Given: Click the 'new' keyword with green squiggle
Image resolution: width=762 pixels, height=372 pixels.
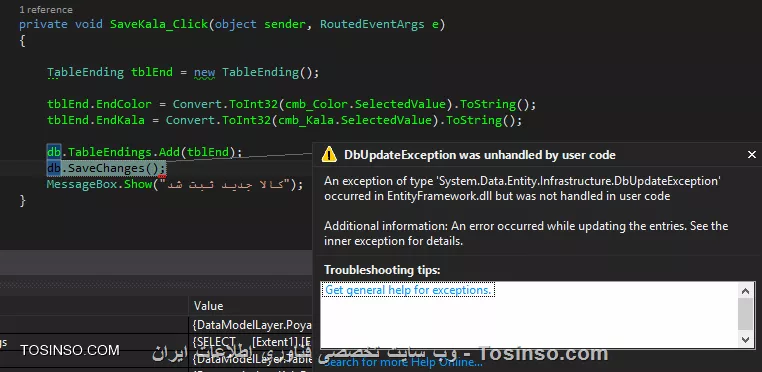Looking at the screenshot, I should coord(205,73).
